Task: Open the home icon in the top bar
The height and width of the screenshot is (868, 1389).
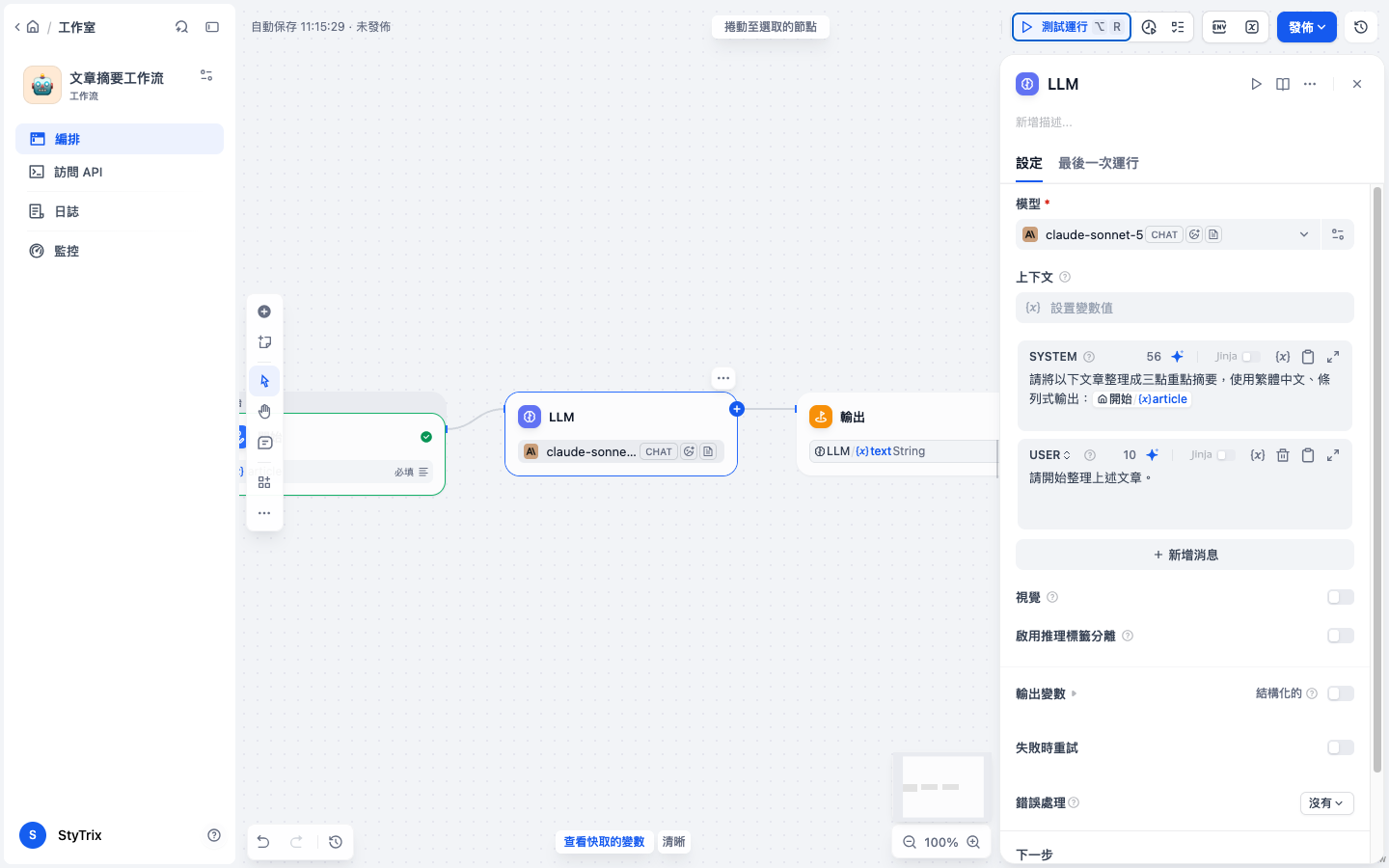Action: pos(33,27)
